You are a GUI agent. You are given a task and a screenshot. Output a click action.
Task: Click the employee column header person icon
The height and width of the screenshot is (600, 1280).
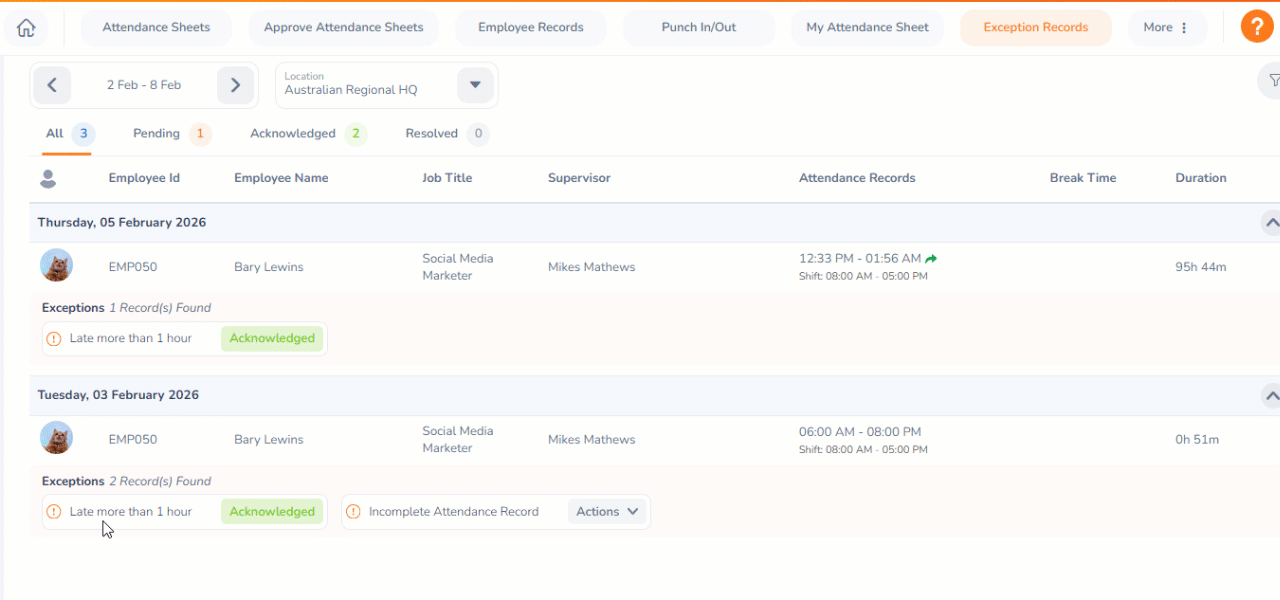click(x=47, y=179)
